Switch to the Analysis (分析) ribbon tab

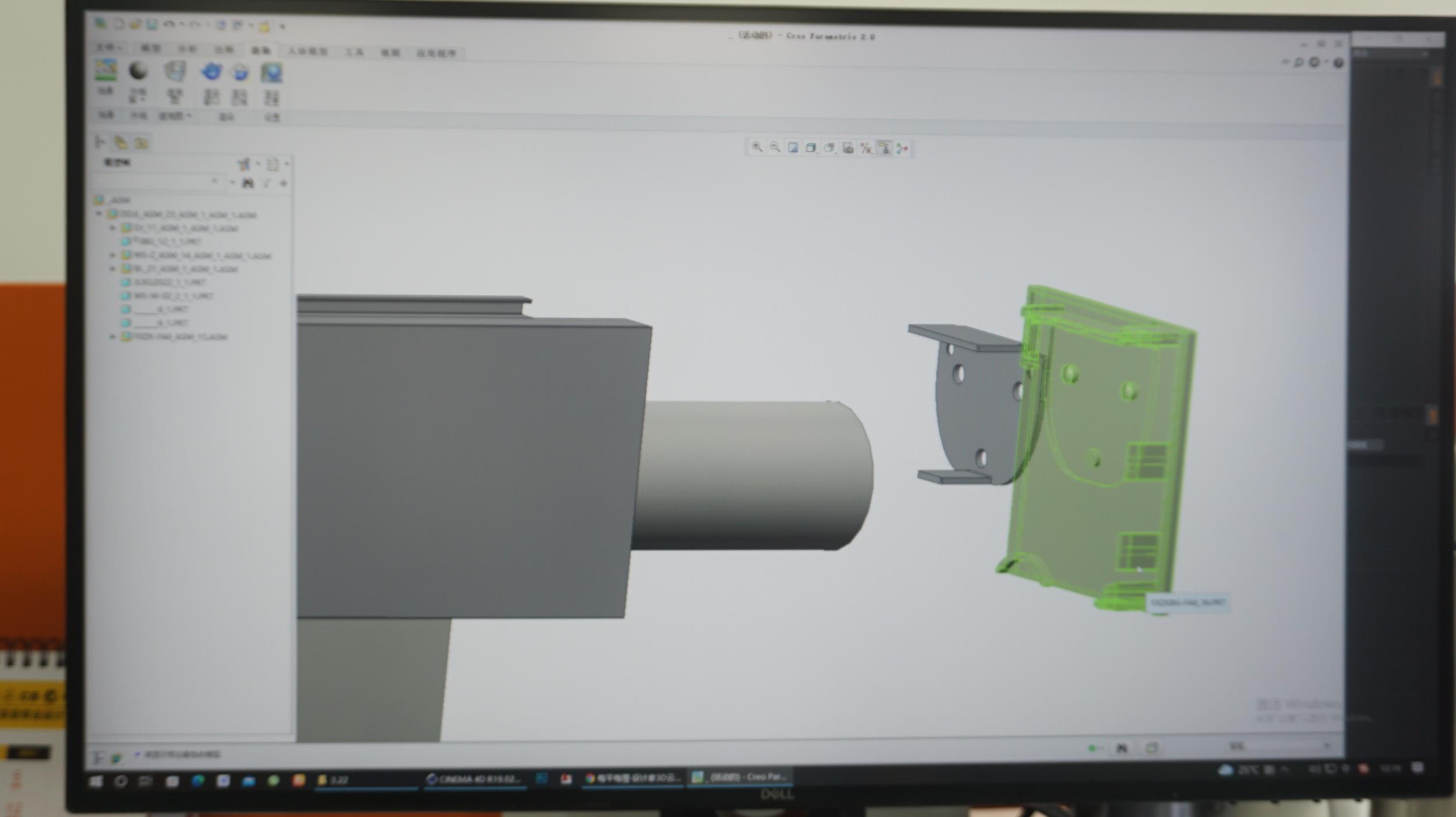[187, 49]
